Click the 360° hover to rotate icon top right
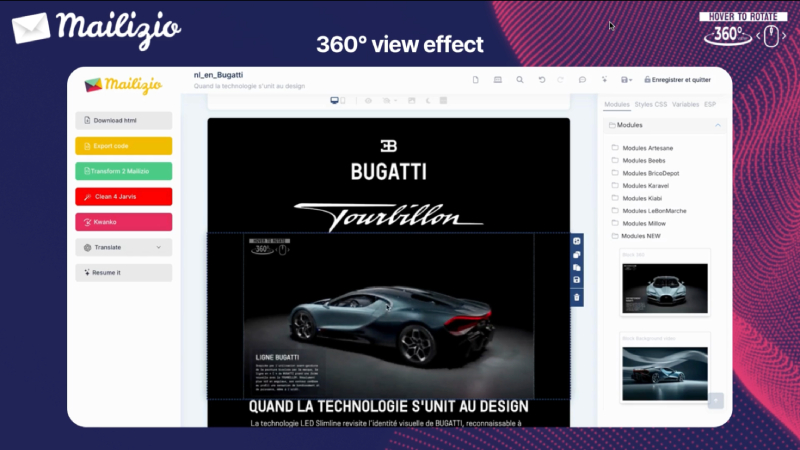The width and height of the screenshot is (800, 450). point(743,30)
